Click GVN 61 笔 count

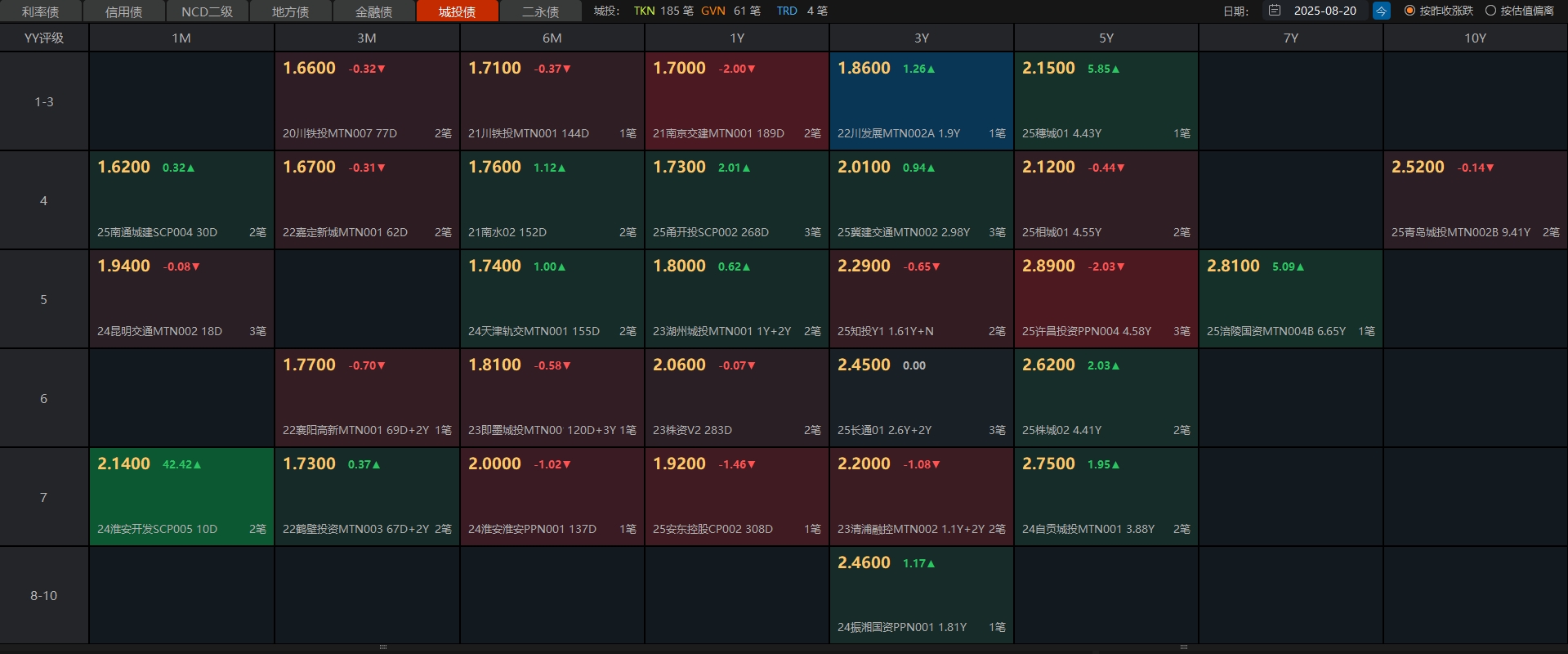point(730,11)
